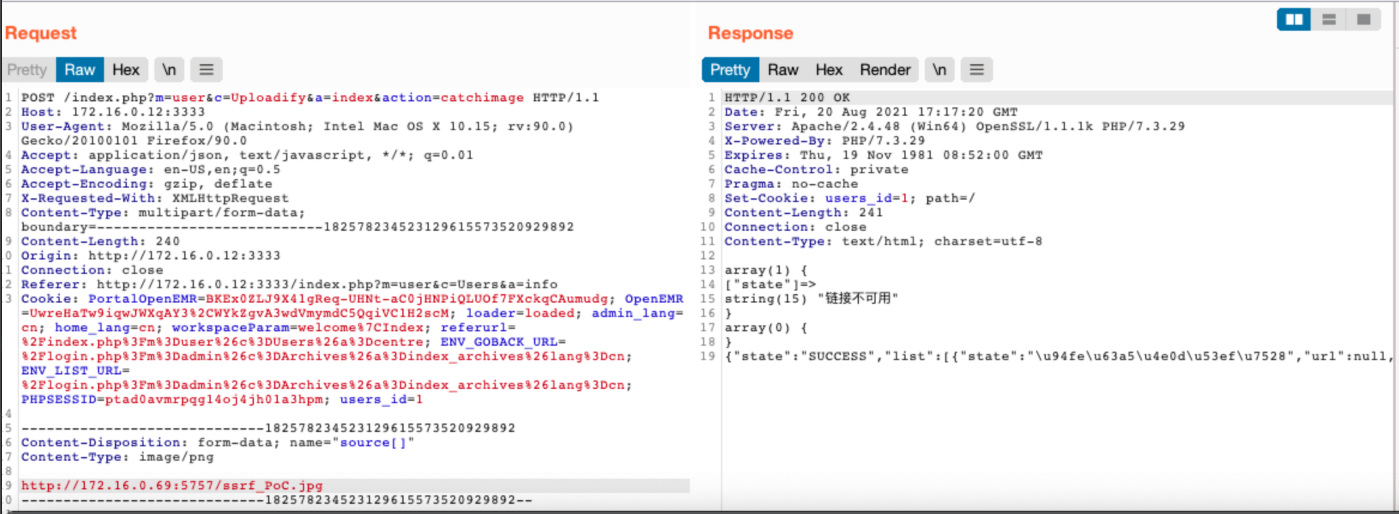
Task: Click the User-Agent: Mozilla/5.0 header line
Action: point(297,126)
